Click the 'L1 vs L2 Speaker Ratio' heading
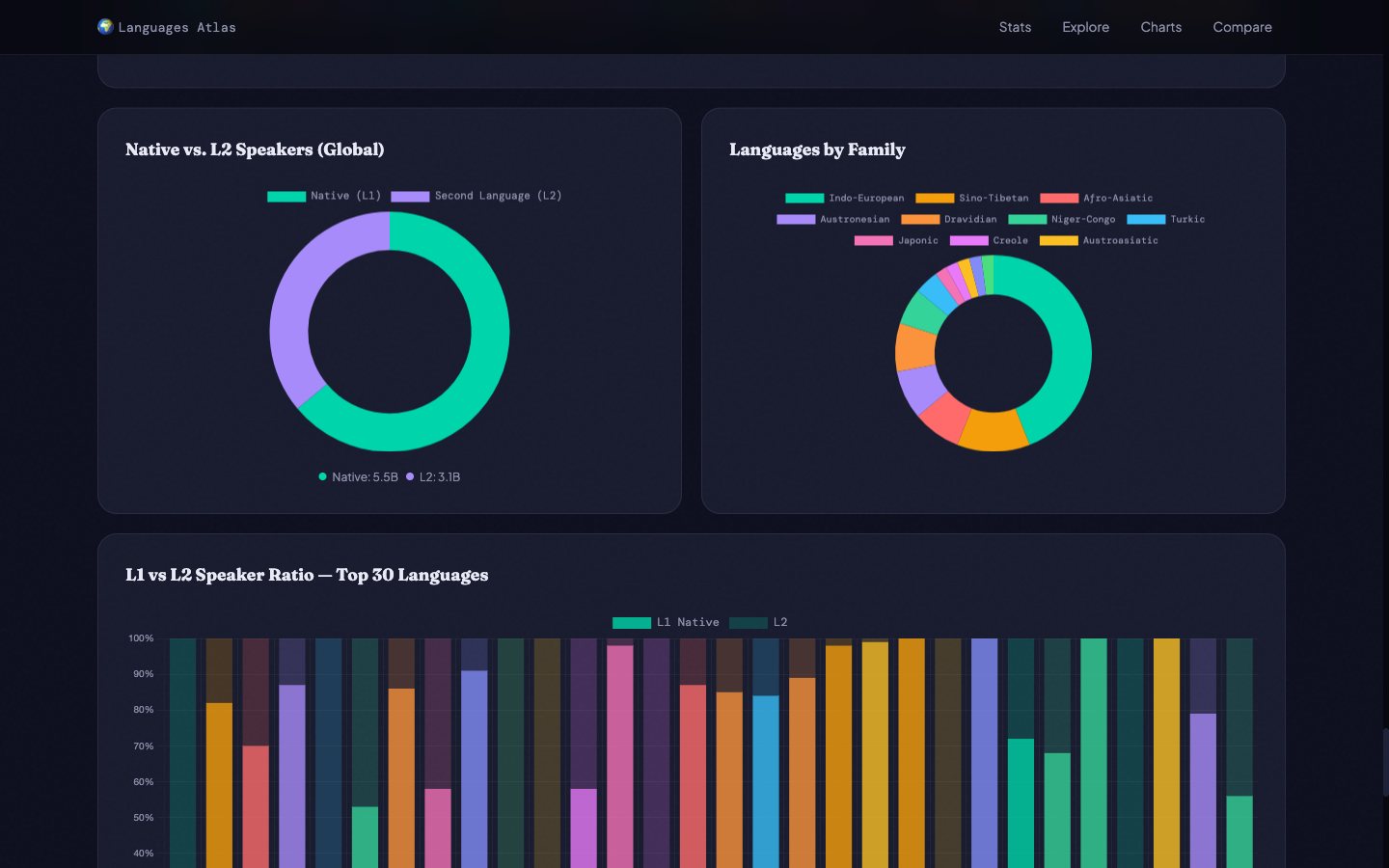 [307, 575]
